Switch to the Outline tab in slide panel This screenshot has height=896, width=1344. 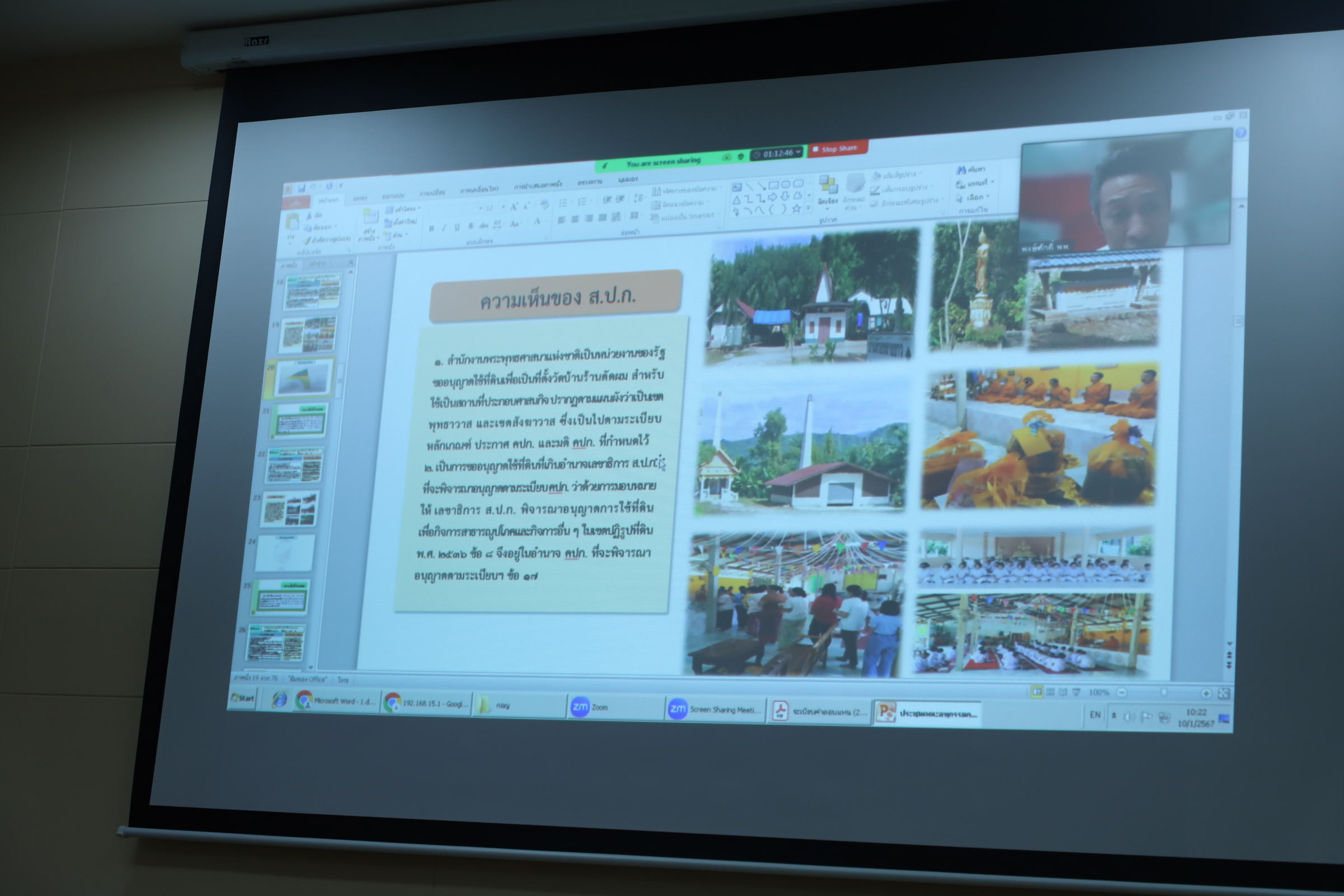pos(317,263)
